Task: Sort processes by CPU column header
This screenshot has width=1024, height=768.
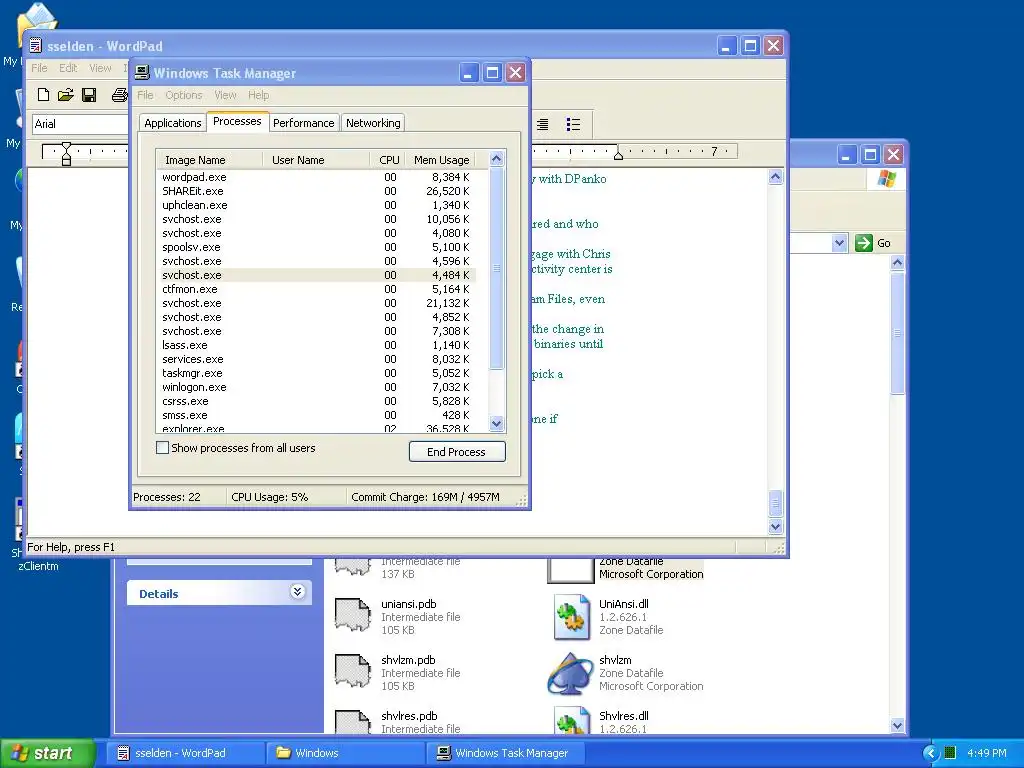Action: (389, 159)
